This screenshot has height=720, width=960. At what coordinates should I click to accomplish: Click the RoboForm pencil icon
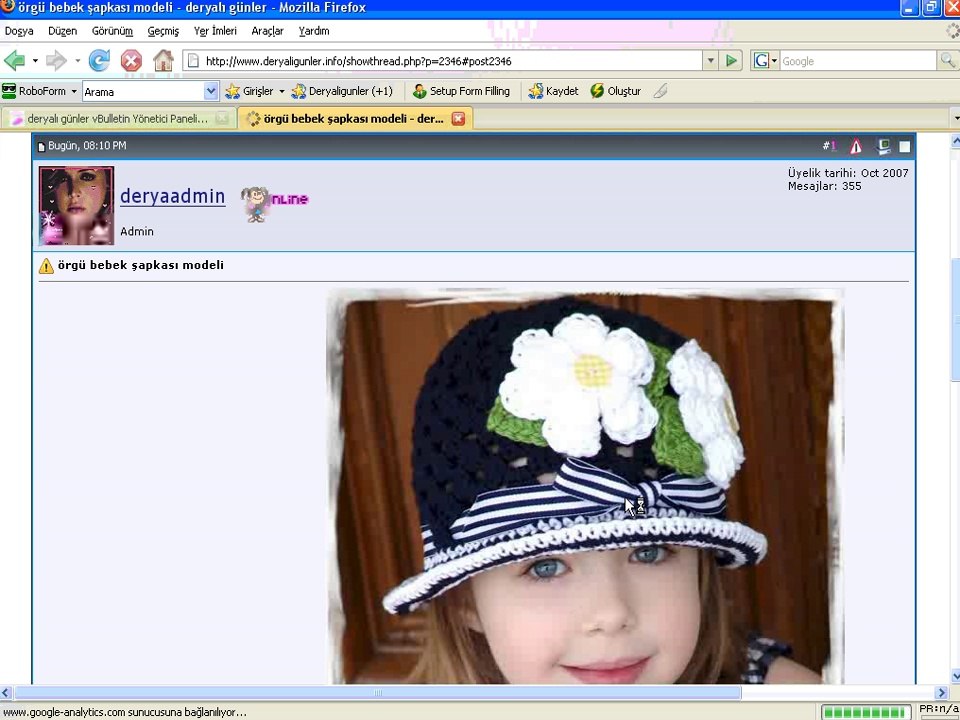pos(660,91)
